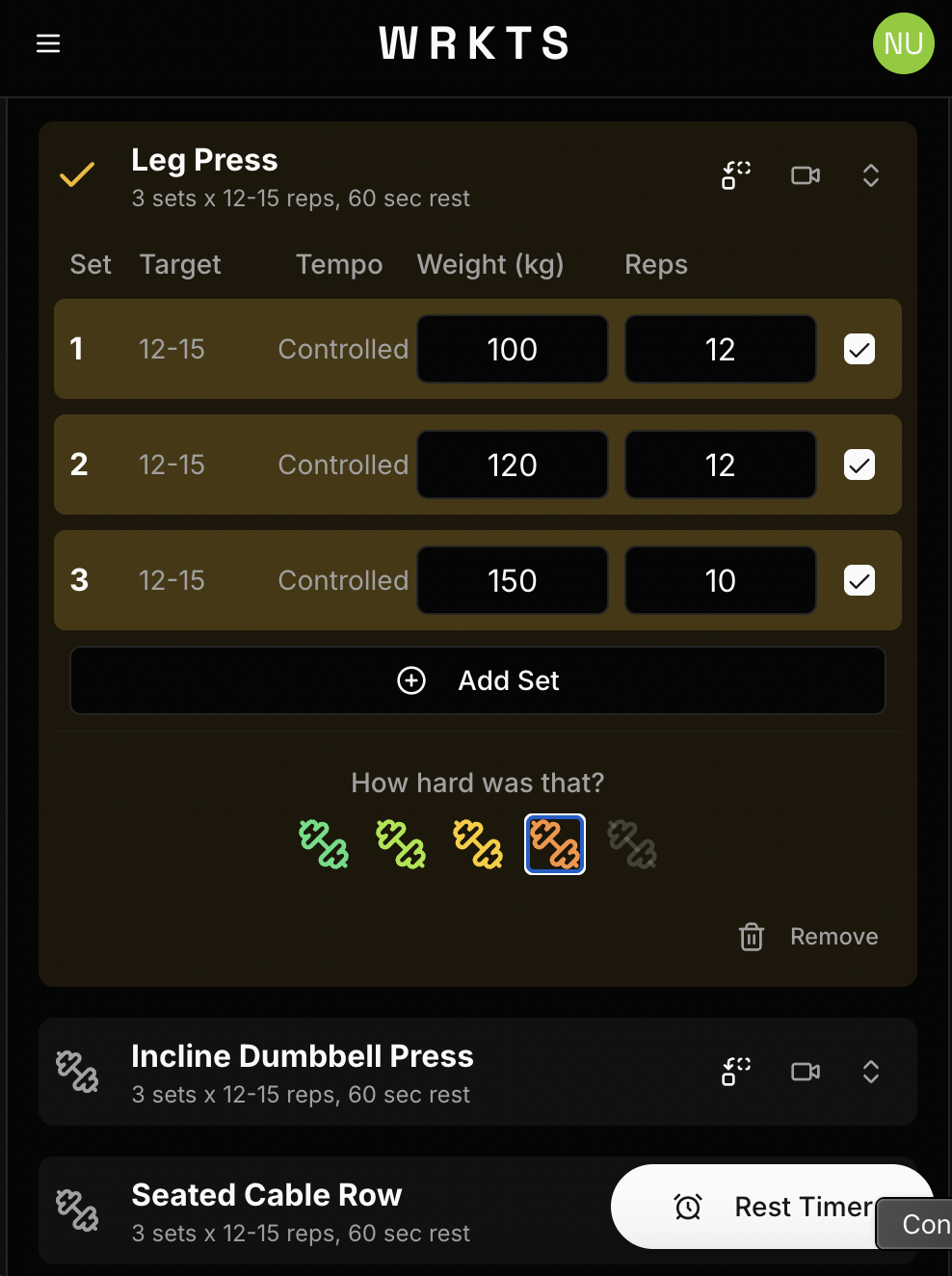
Task: Expand the Incline Dumbbell Press card
Action: pyautogui.click(x=870, y=1072)
